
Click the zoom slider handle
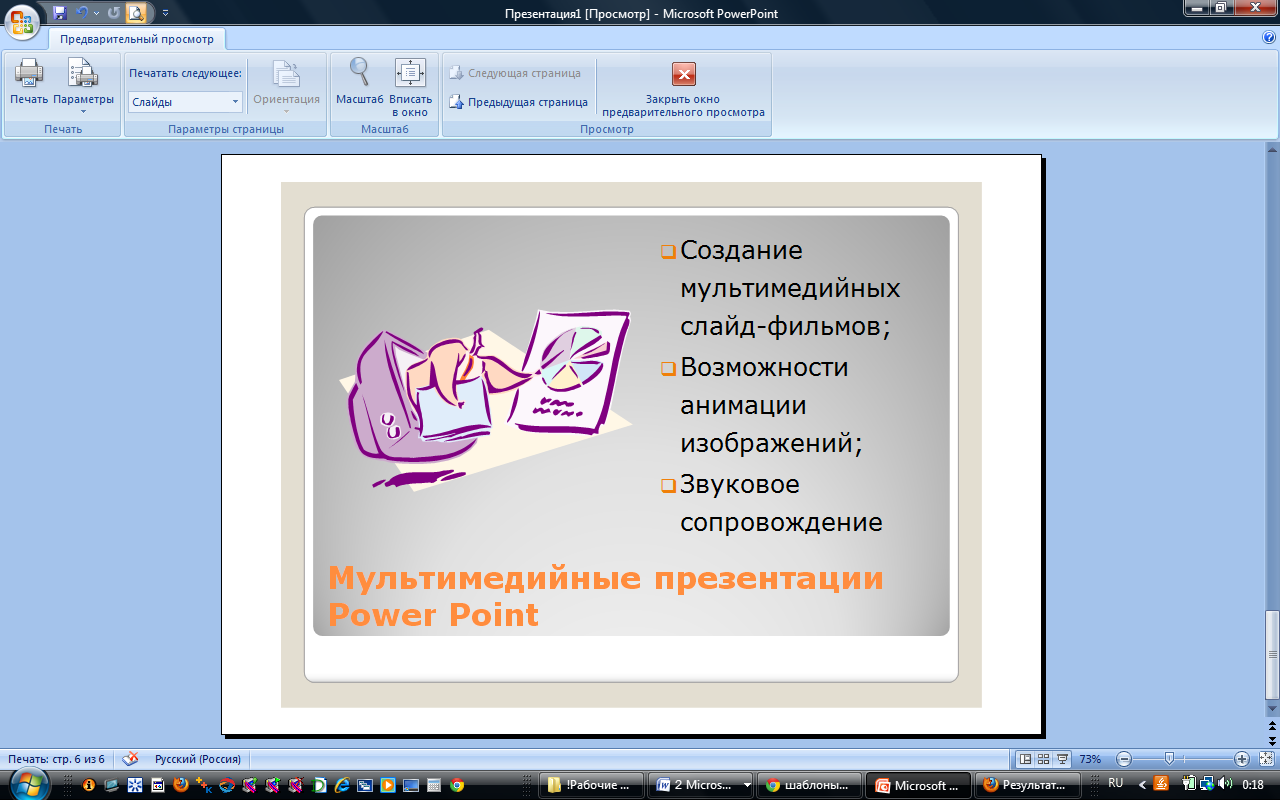tap(1169, 759)
